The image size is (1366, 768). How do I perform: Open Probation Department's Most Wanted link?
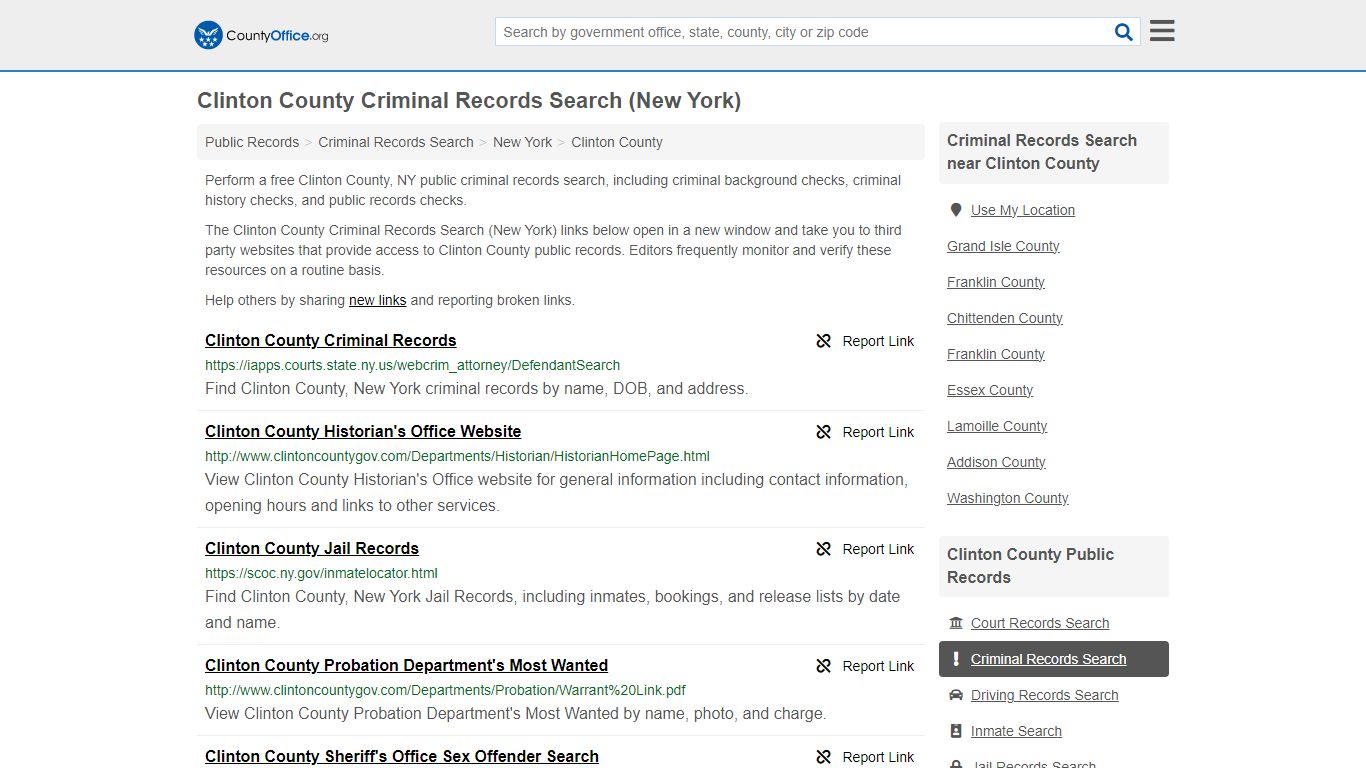pyautogui.click(x=406, y=665)
